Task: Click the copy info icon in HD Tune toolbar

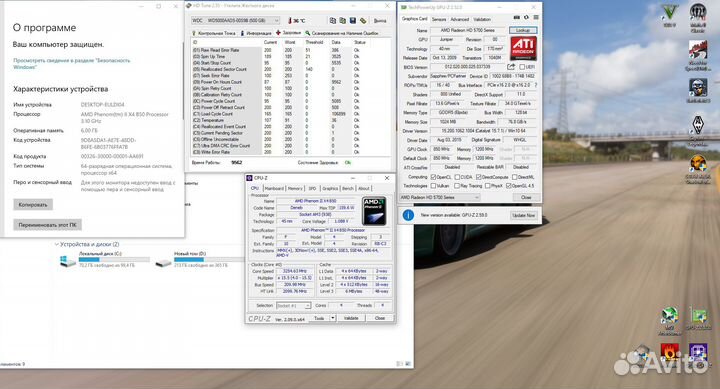Action: coord(332,21)
